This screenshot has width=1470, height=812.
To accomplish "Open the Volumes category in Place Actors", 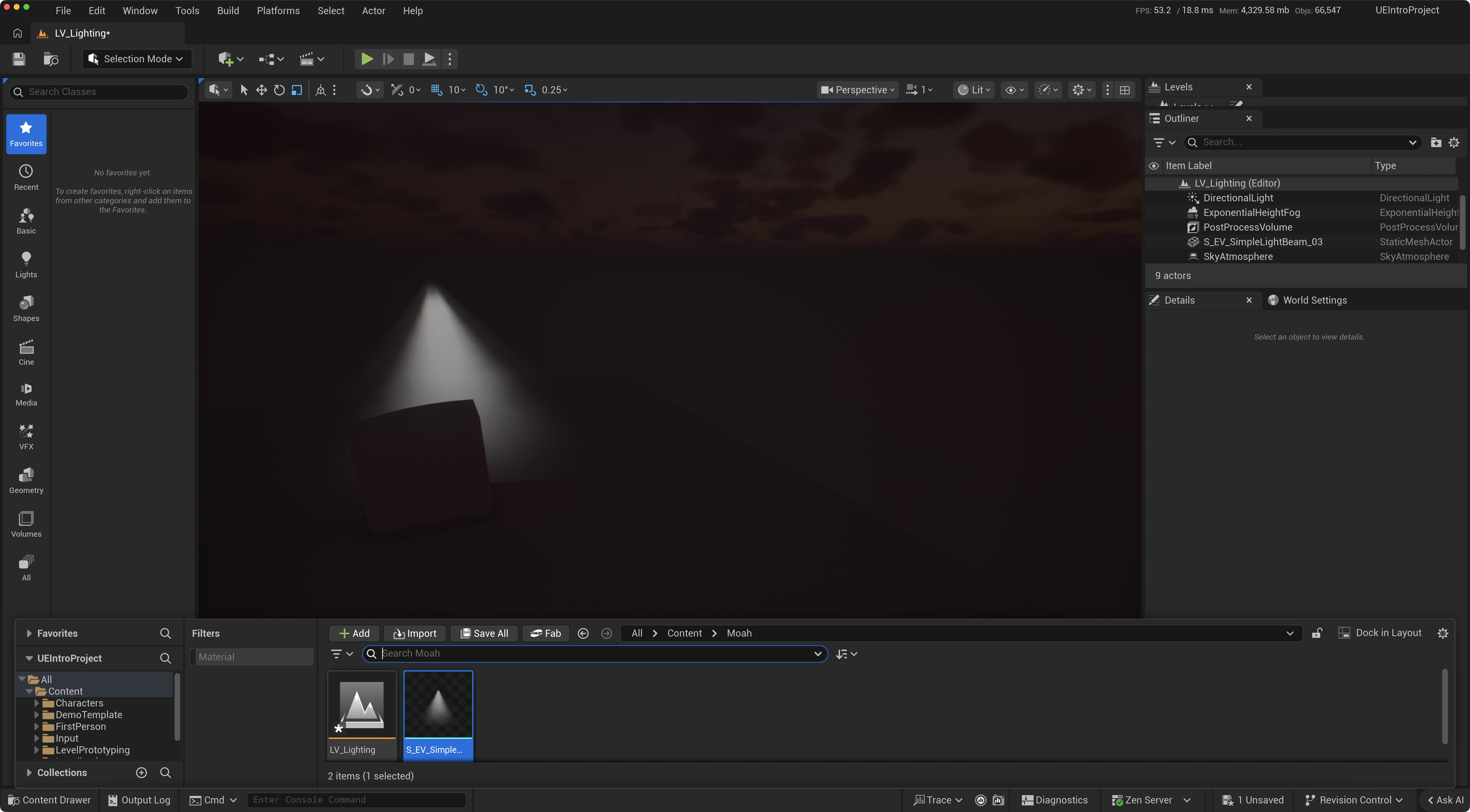I will (x=26, y=525).
